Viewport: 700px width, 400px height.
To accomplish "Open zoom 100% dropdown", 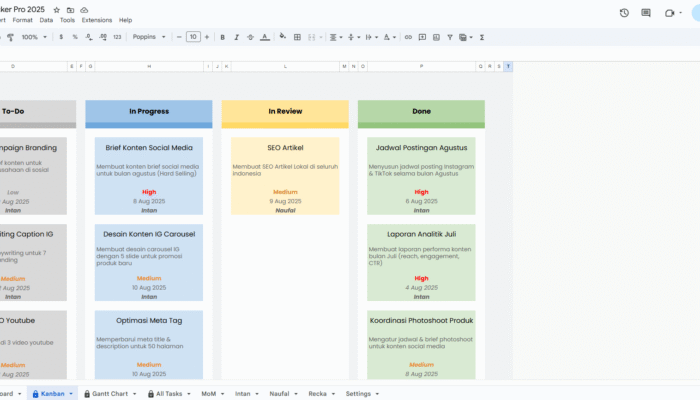I will coord(34,37).
